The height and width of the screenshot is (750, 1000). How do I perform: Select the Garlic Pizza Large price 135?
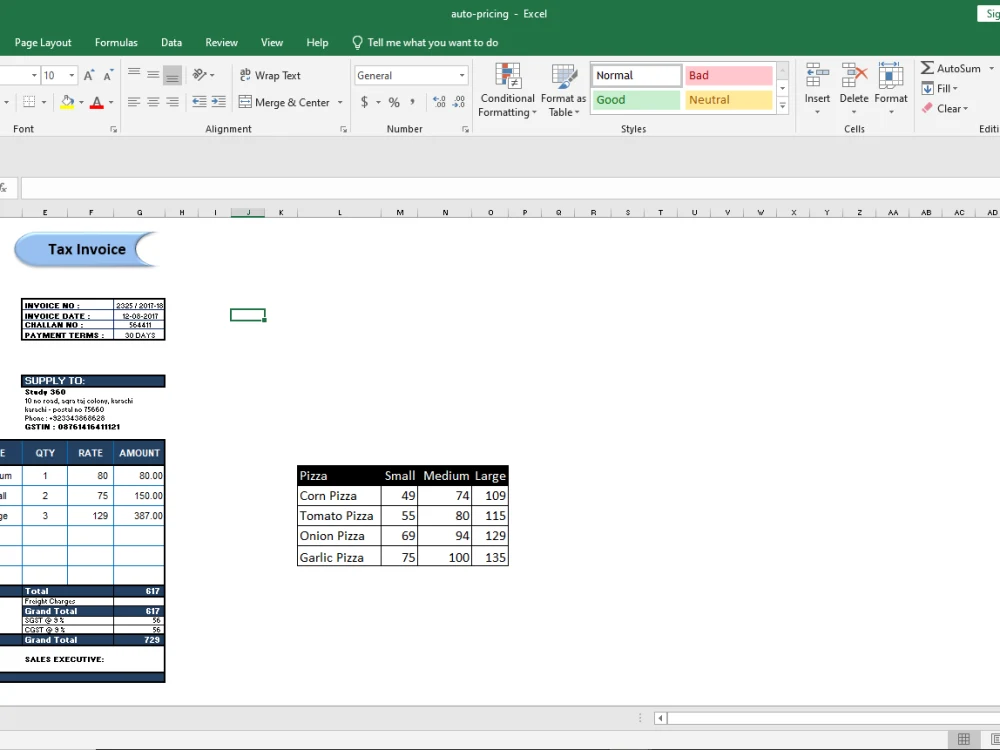490,557
